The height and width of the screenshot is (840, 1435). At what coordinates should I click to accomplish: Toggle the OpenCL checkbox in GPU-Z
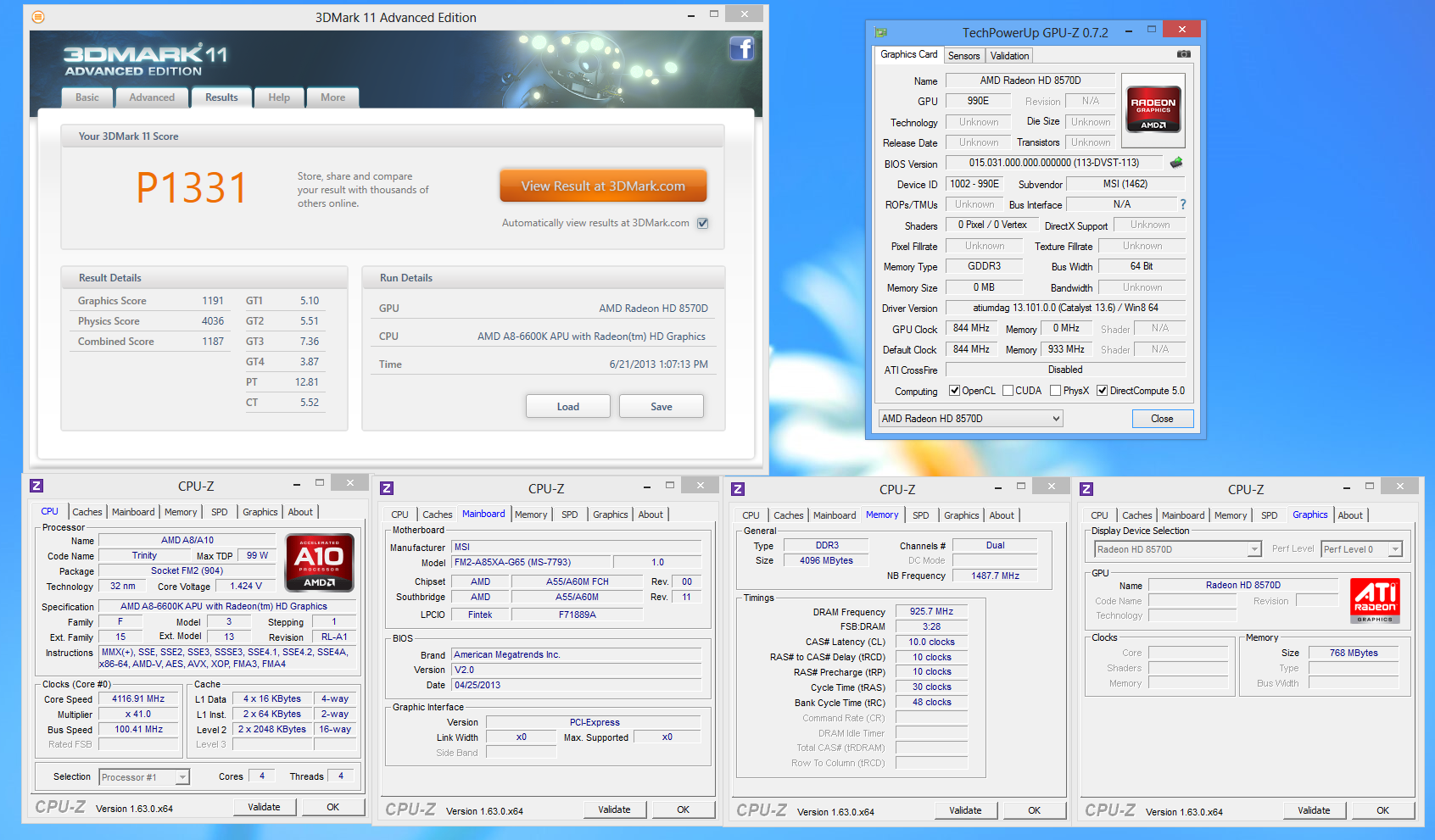[954, 391]
